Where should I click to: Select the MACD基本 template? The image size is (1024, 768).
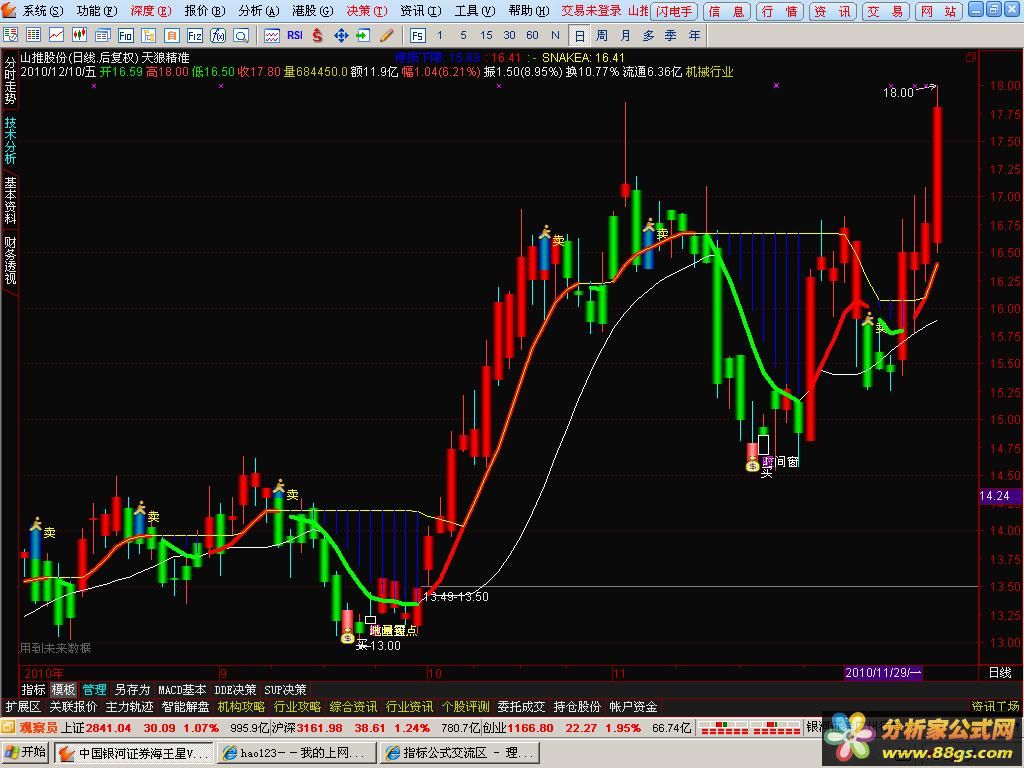pos(182,689)
